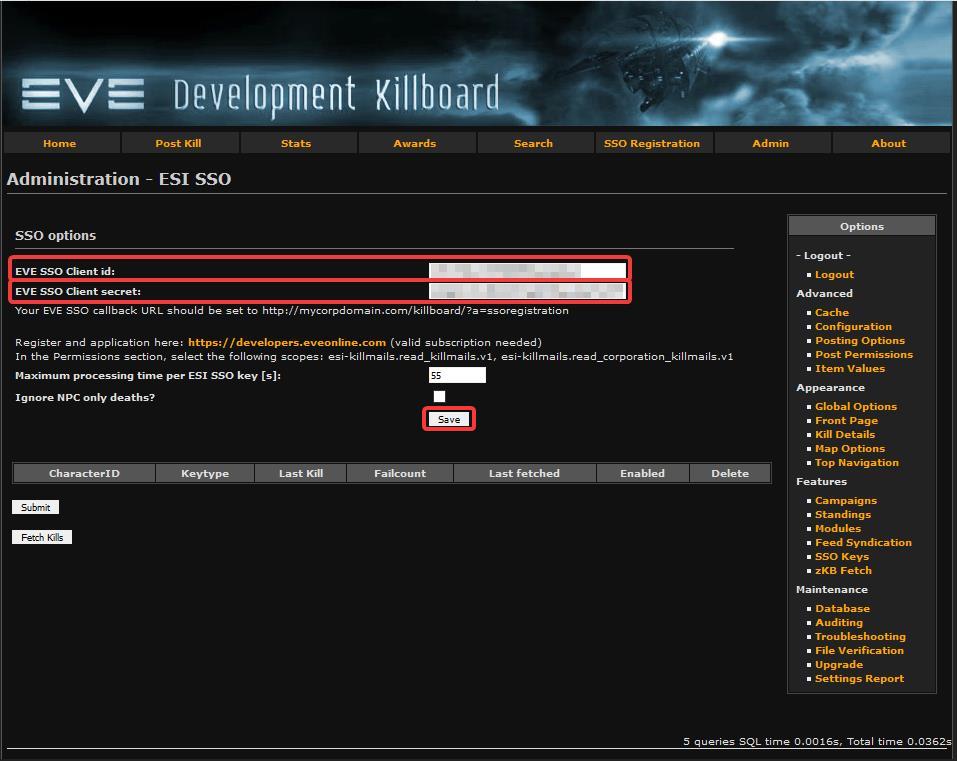Open the Item Values page

coord(850,369)
